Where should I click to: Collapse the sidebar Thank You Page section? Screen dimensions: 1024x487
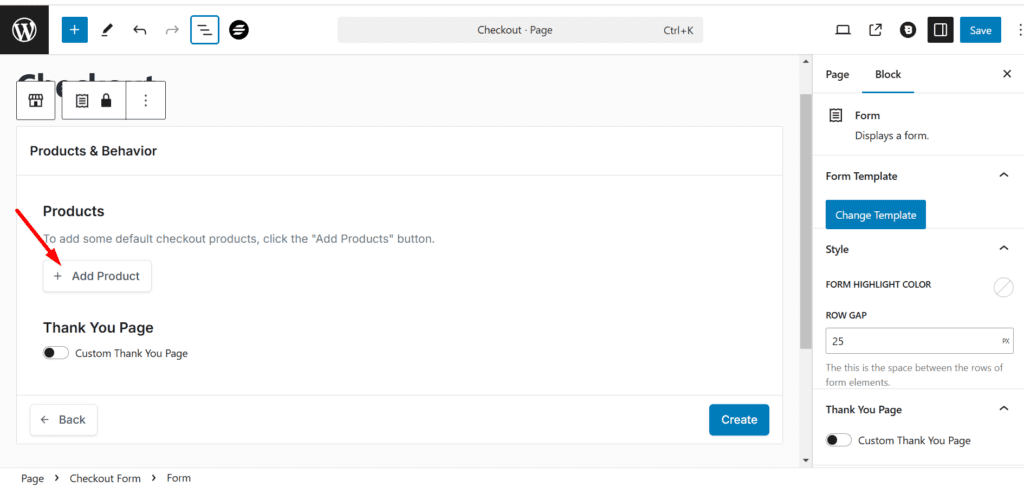1004,409
